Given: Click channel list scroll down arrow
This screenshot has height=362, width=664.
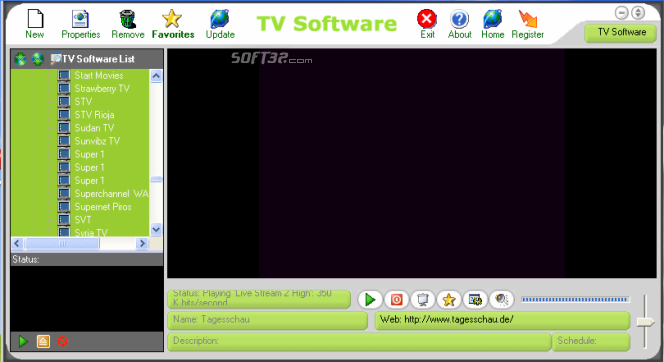Looking at the screenshot, I should [x=156, y=229].
